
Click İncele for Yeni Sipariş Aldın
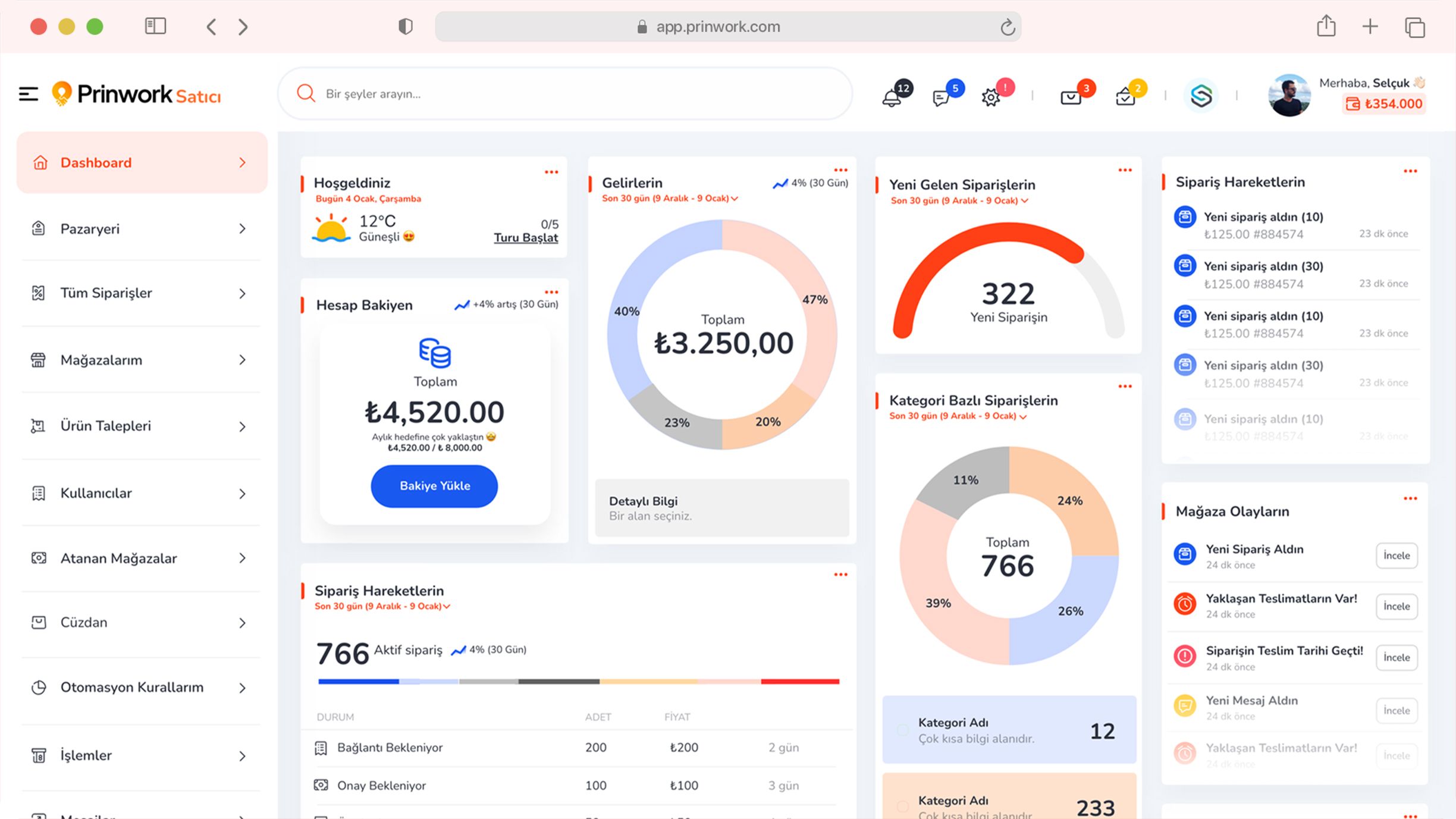(x=1397, y=556)
